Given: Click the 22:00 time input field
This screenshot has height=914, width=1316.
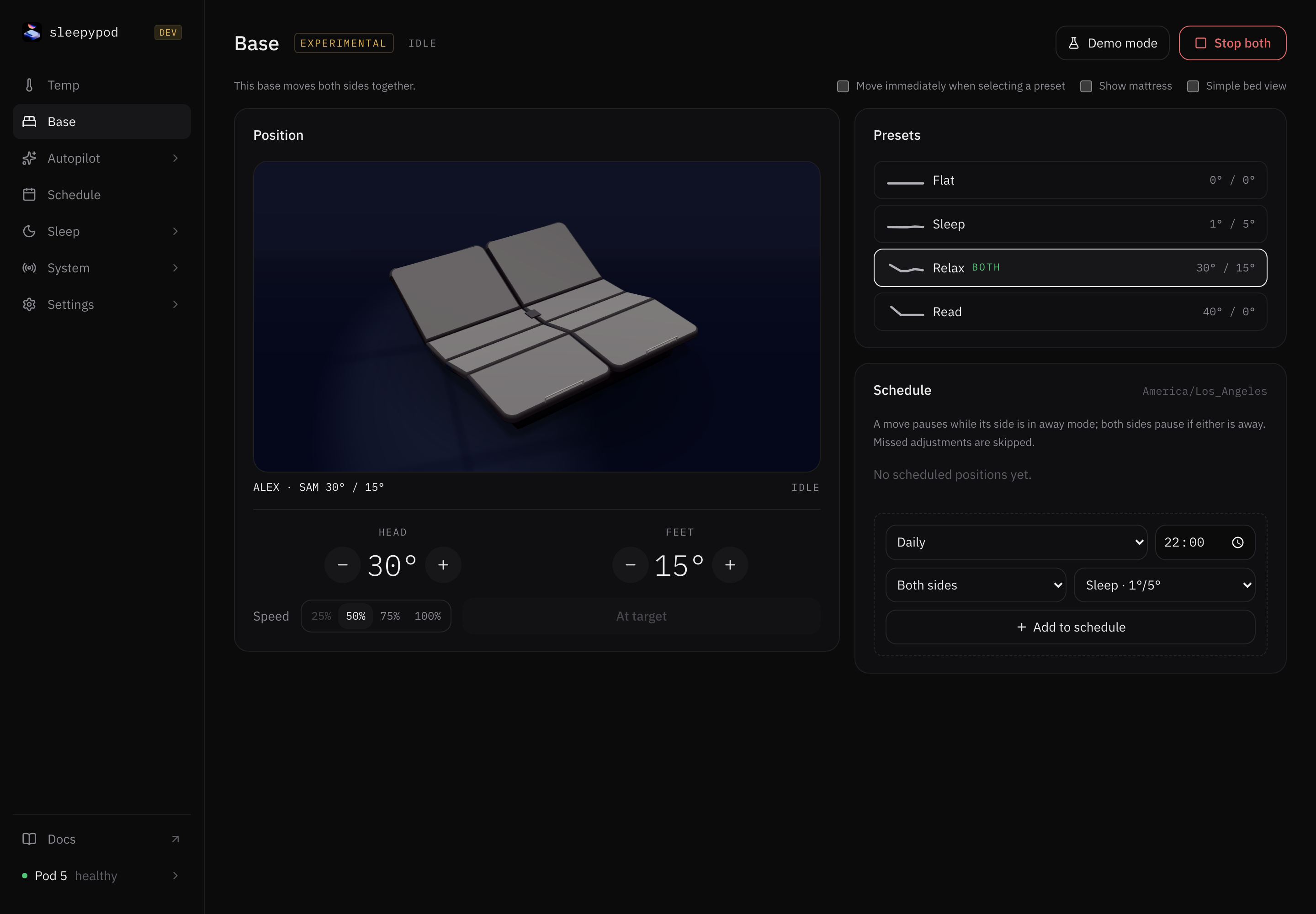Looking at the screenshot, I should point(1205,542).
